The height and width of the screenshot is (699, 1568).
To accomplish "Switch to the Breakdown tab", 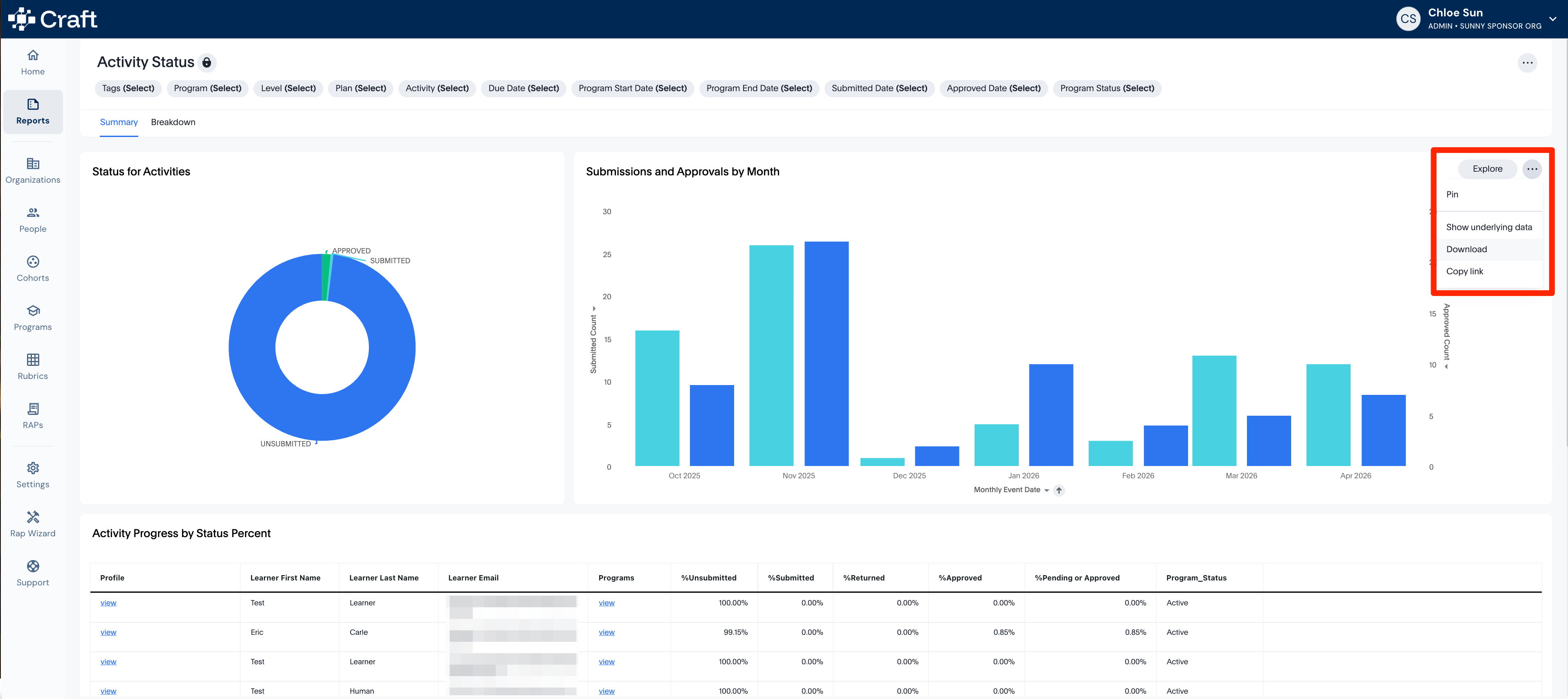I will [x=173, y=122].
